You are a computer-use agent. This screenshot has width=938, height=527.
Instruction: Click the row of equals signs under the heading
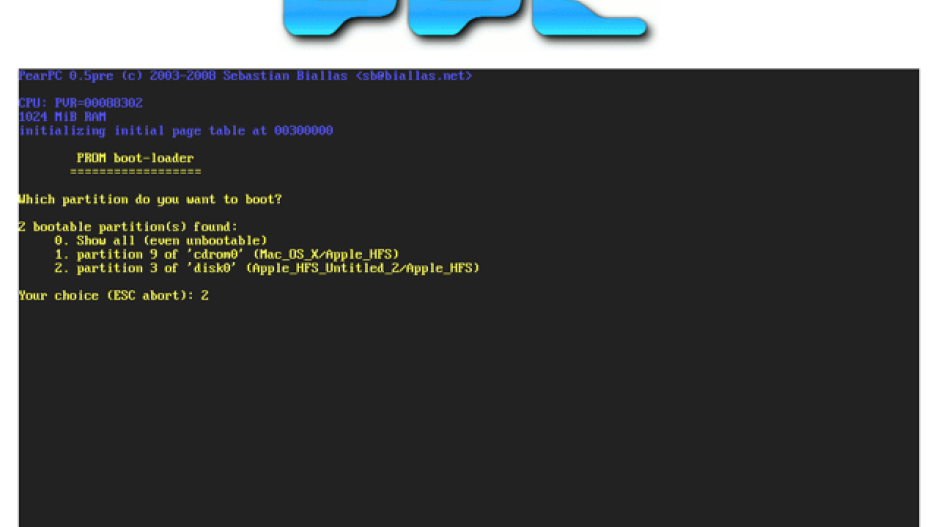[x=136, y=172]
